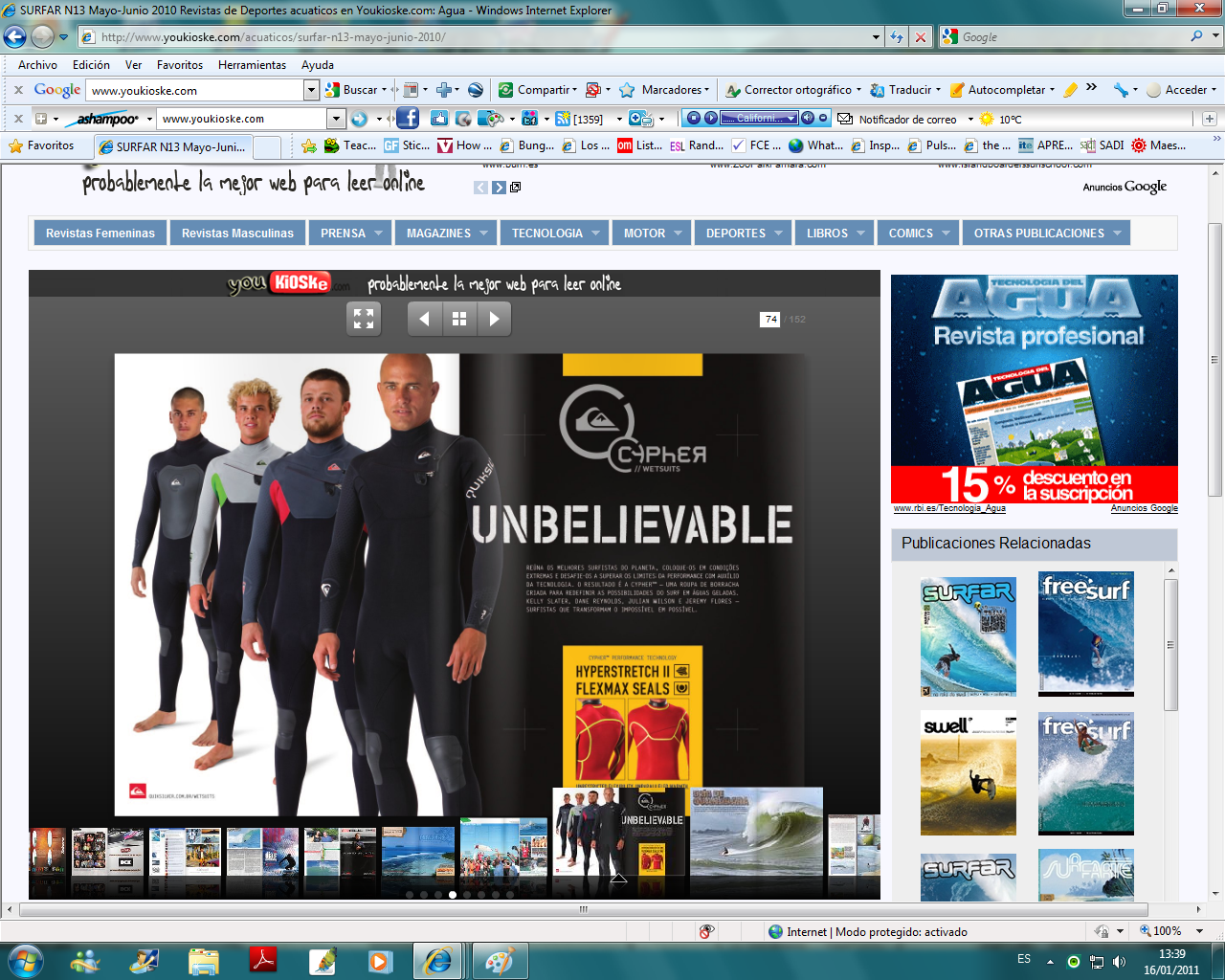
Task: Open the zoom 100% dropdown arrow
Action: click(1199, 931)
